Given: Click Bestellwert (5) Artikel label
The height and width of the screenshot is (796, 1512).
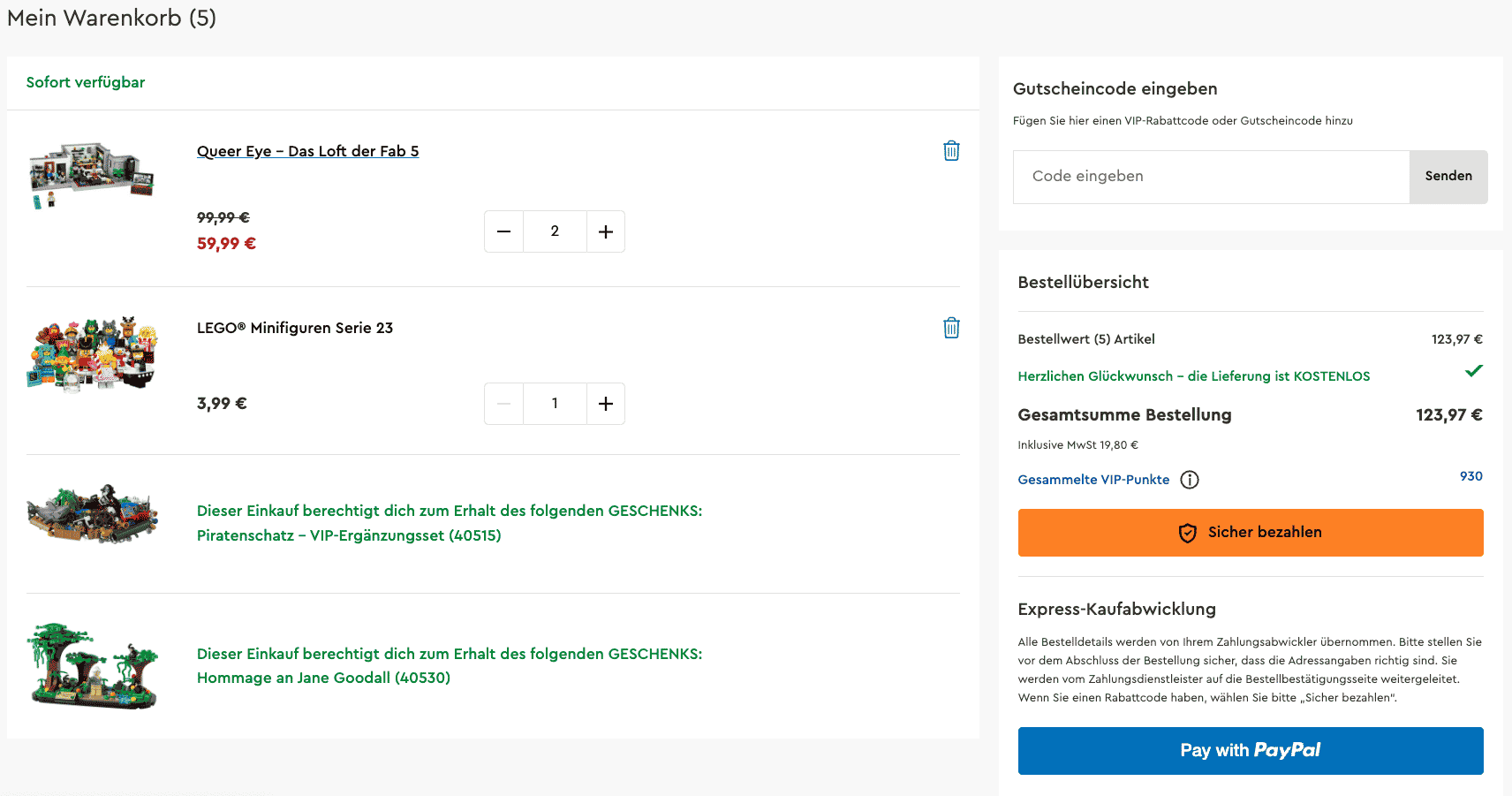Looking at the screenshot, I should (1086, 339).
